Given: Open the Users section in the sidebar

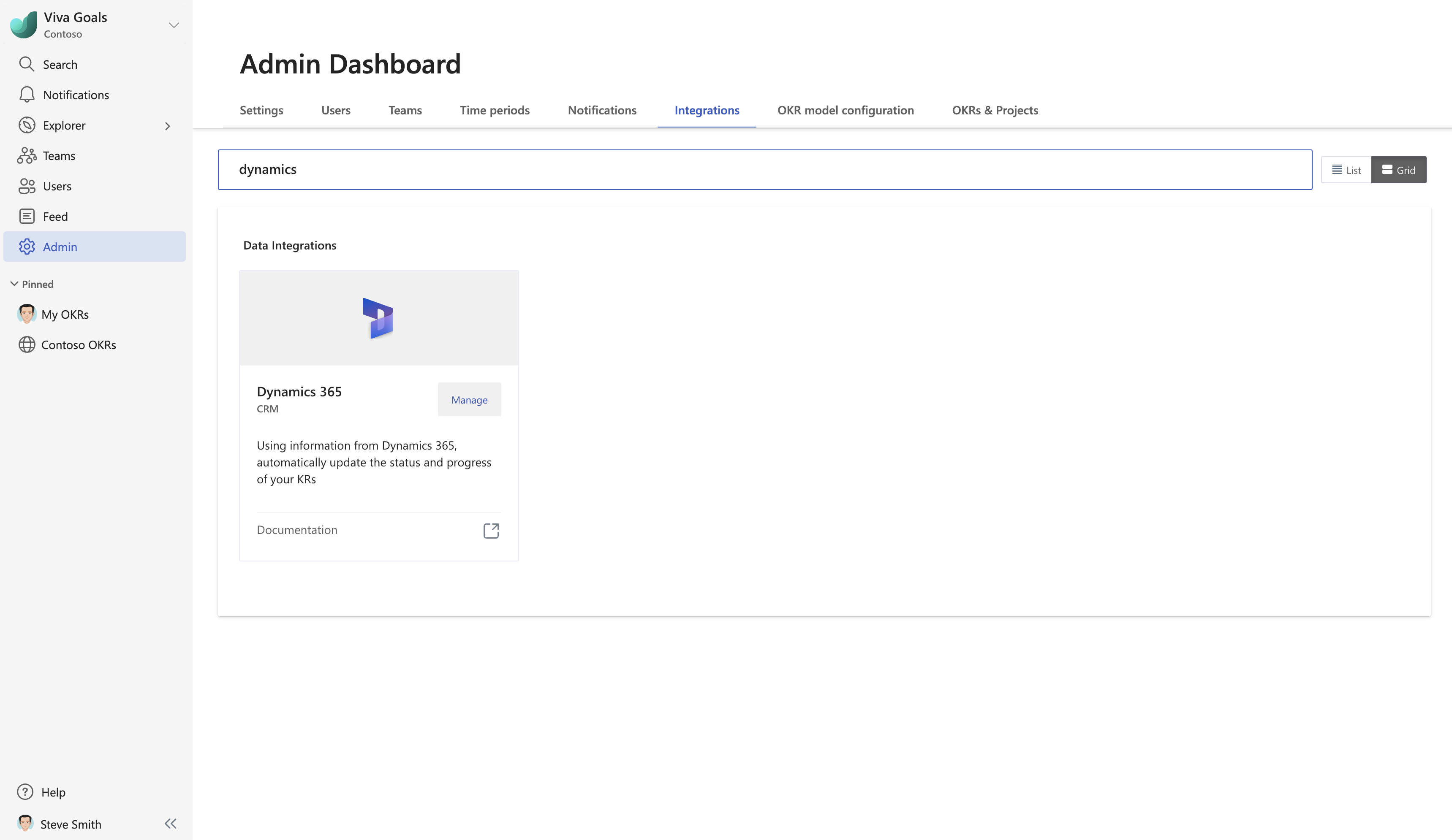Looking at the screenshot, I should [x=57, y=186].
